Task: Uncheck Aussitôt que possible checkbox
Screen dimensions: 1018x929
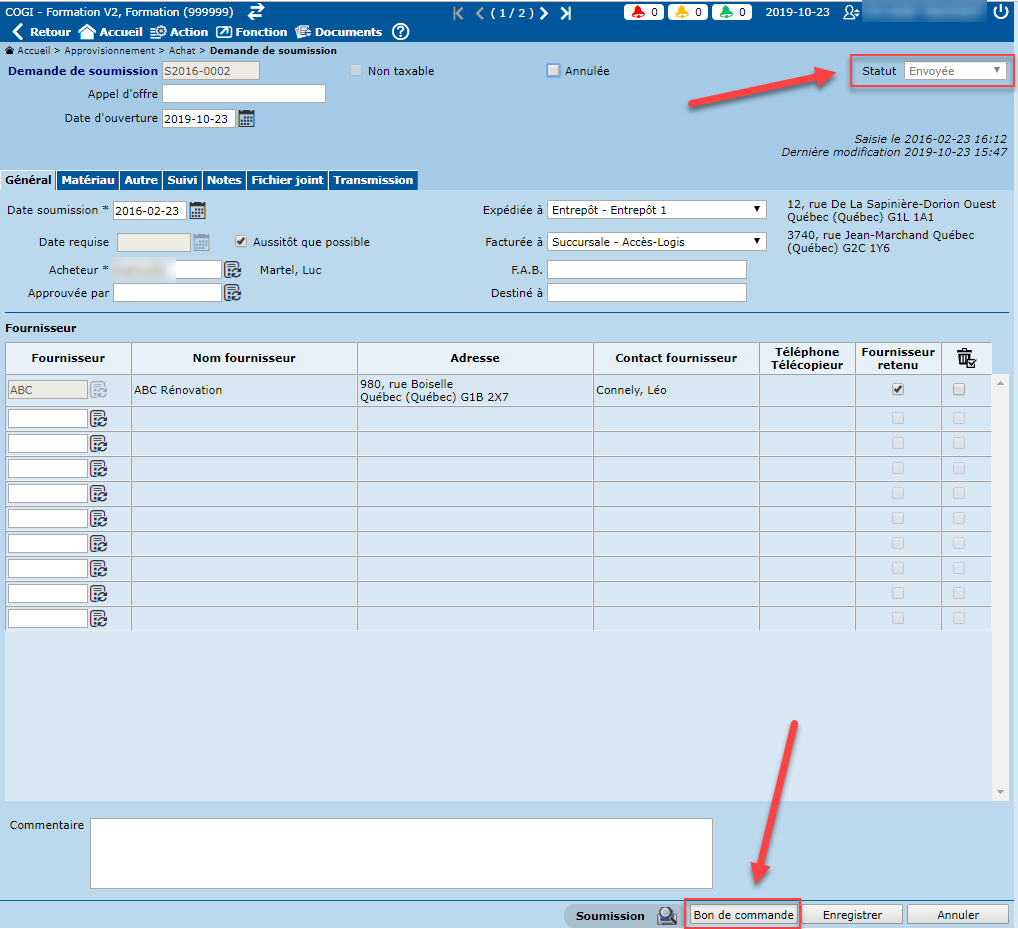Action: point(241,242)
